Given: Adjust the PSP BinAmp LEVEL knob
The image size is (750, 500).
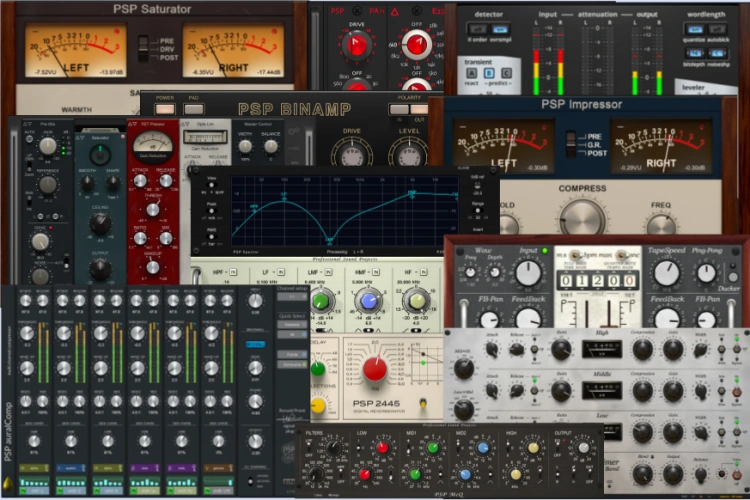Looking at the screenshot, I should pos(408,155).
